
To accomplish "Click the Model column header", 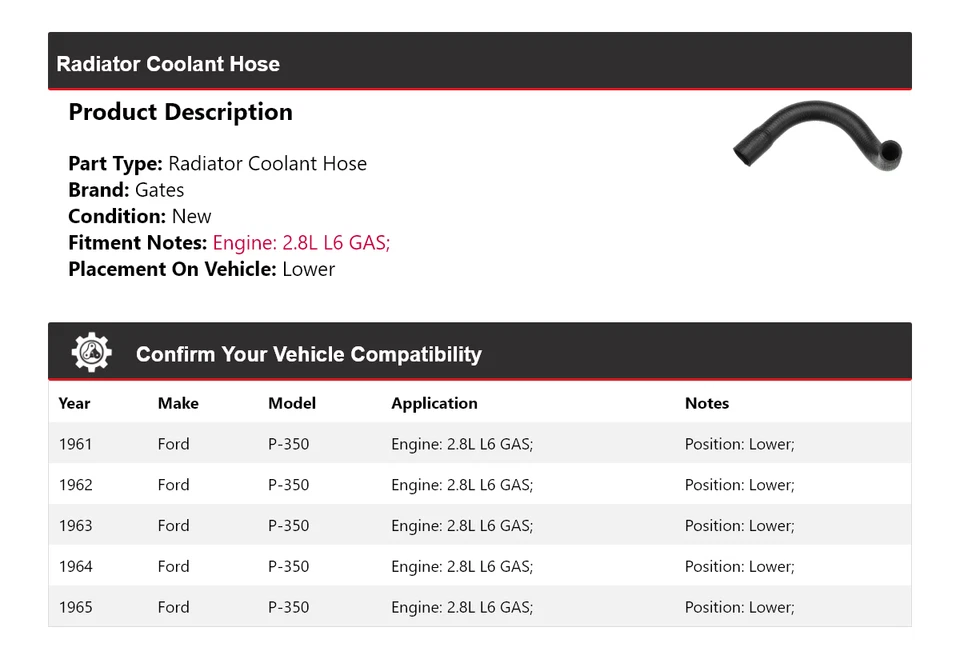I will (x=291, y=403).
